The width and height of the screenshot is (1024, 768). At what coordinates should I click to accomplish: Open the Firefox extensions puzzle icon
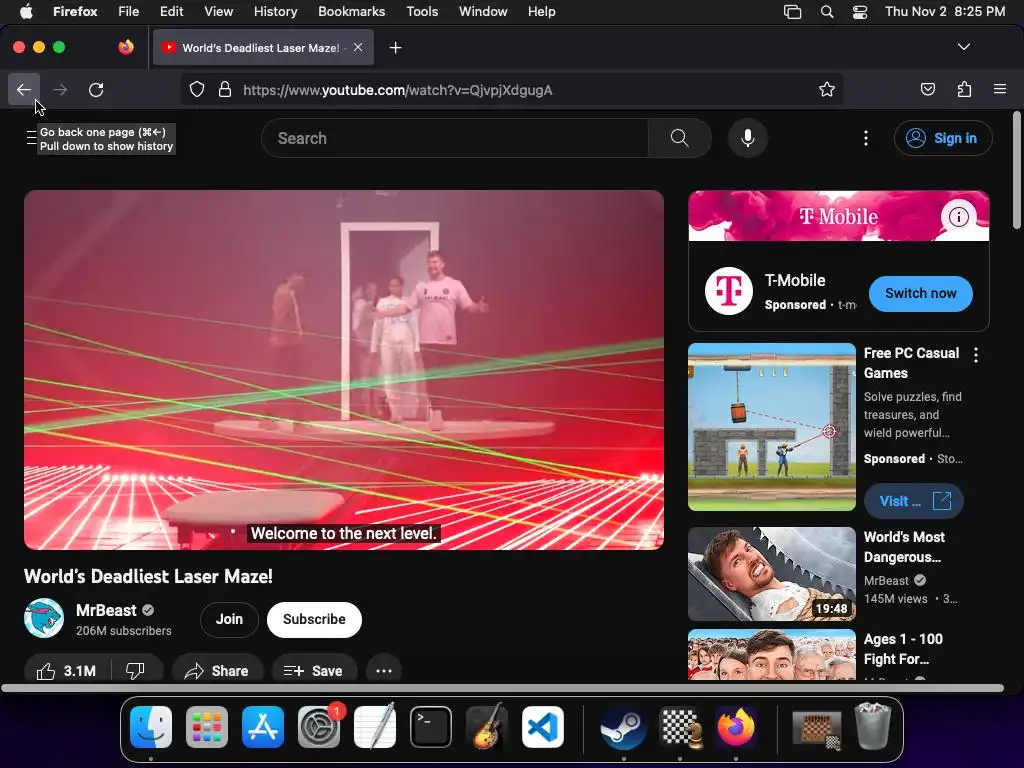pos(964,89)
